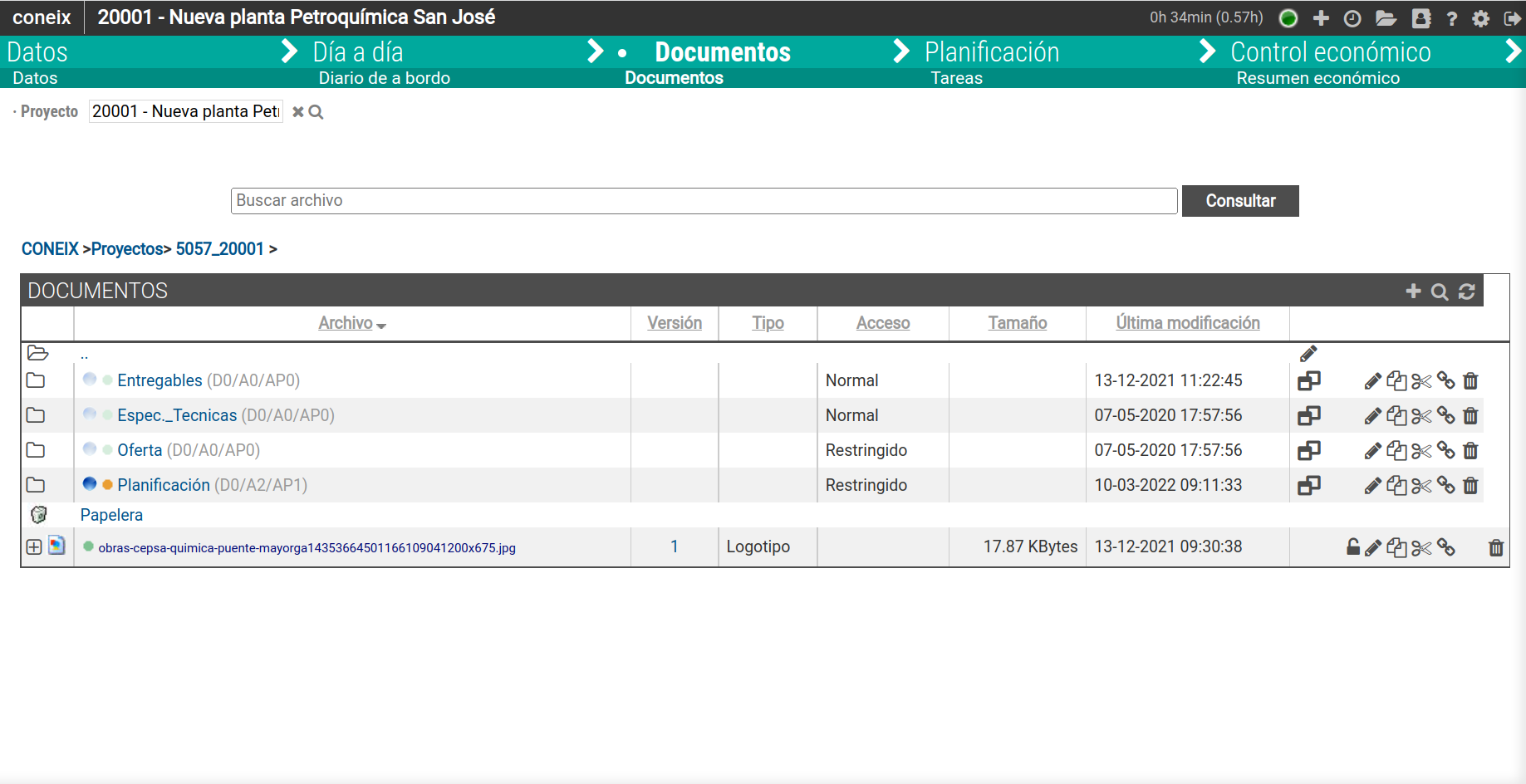
Task: Sort by Archivo column dropdown arrow
Action: (381, 326)
